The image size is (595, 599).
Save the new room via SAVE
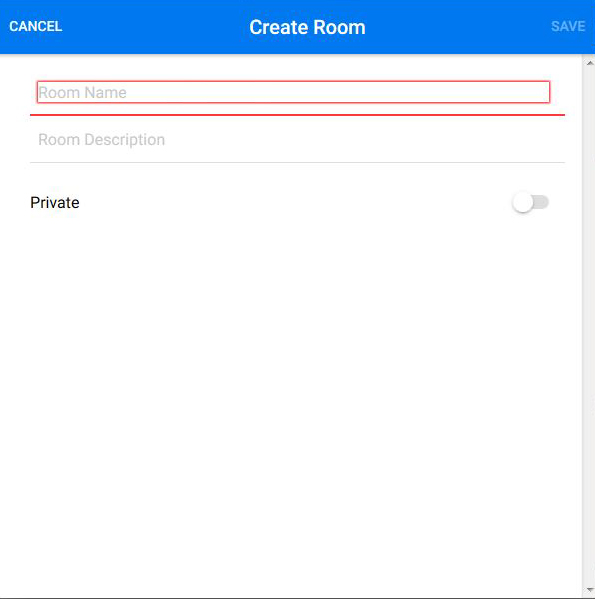click(x=568, y=26)
